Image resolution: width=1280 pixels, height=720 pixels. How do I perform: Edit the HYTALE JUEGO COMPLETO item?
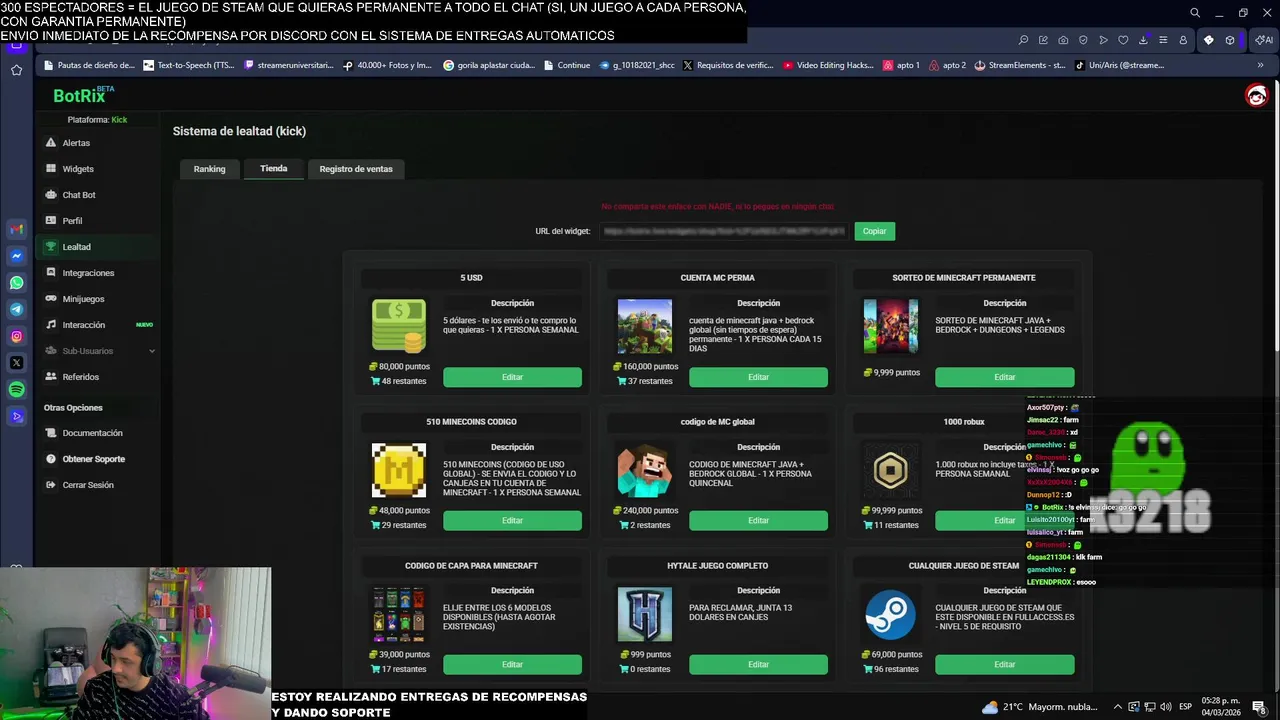(758, 664)
